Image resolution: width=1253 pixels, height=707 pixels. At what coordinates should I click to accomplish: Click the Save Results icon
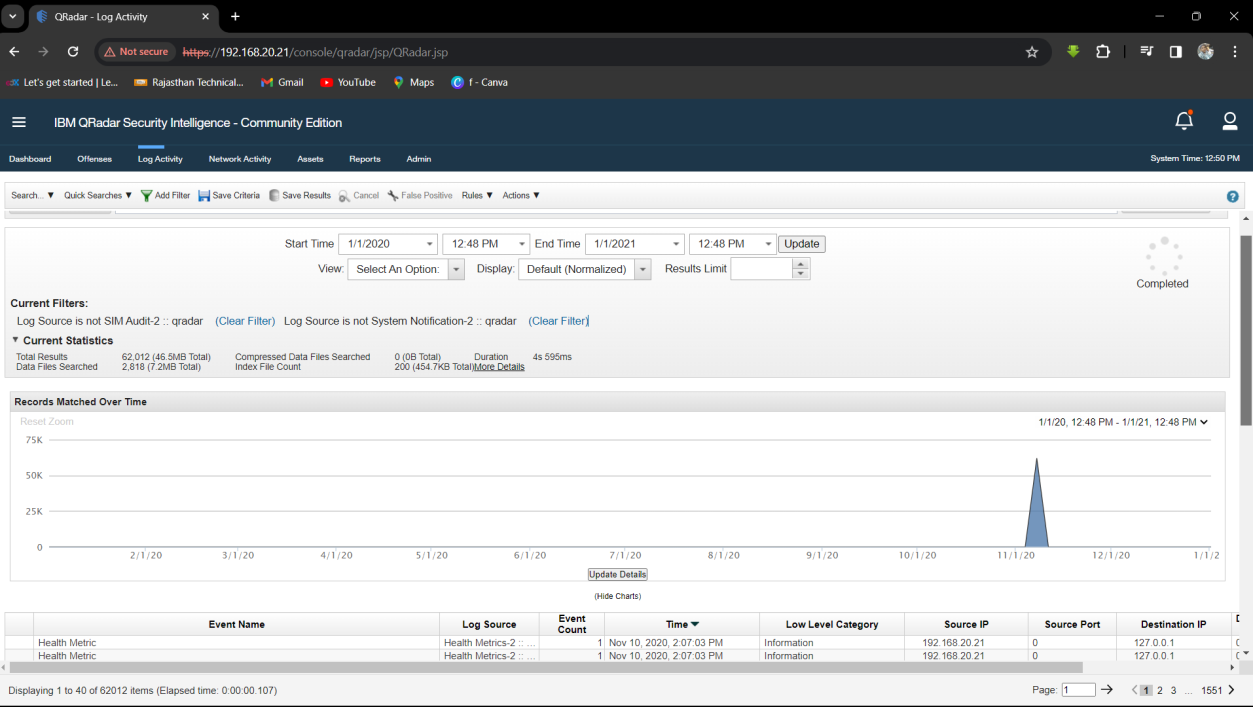[x=274, y=196]
